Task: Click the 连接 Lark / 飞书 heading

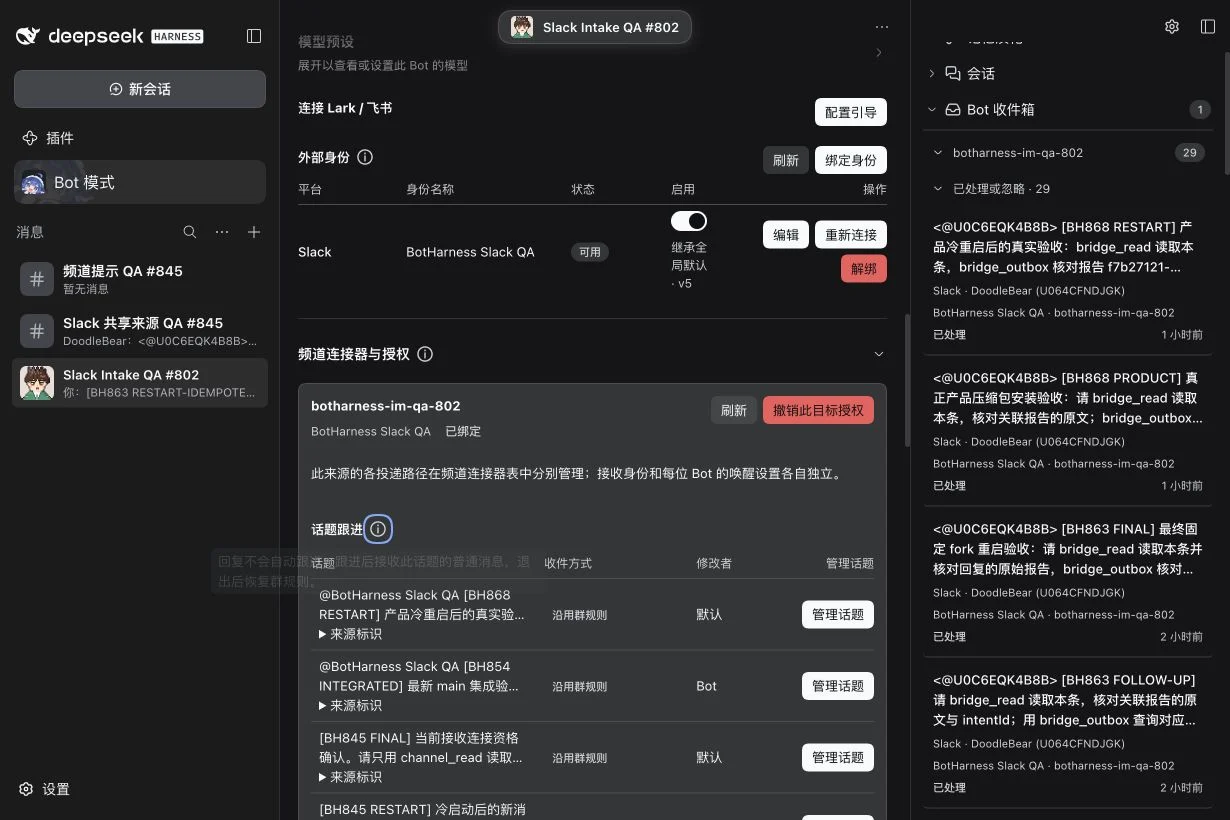Action: 345,108
